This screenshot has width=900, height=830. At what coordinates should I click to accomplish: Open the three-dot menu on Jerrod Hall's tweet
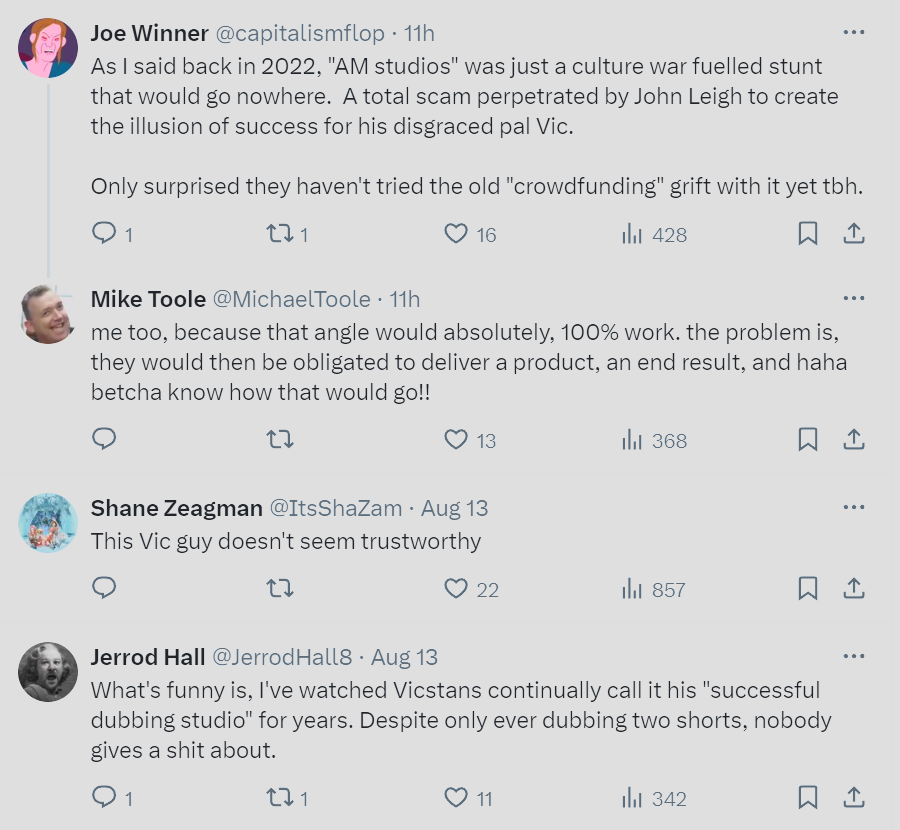(855, 656)
